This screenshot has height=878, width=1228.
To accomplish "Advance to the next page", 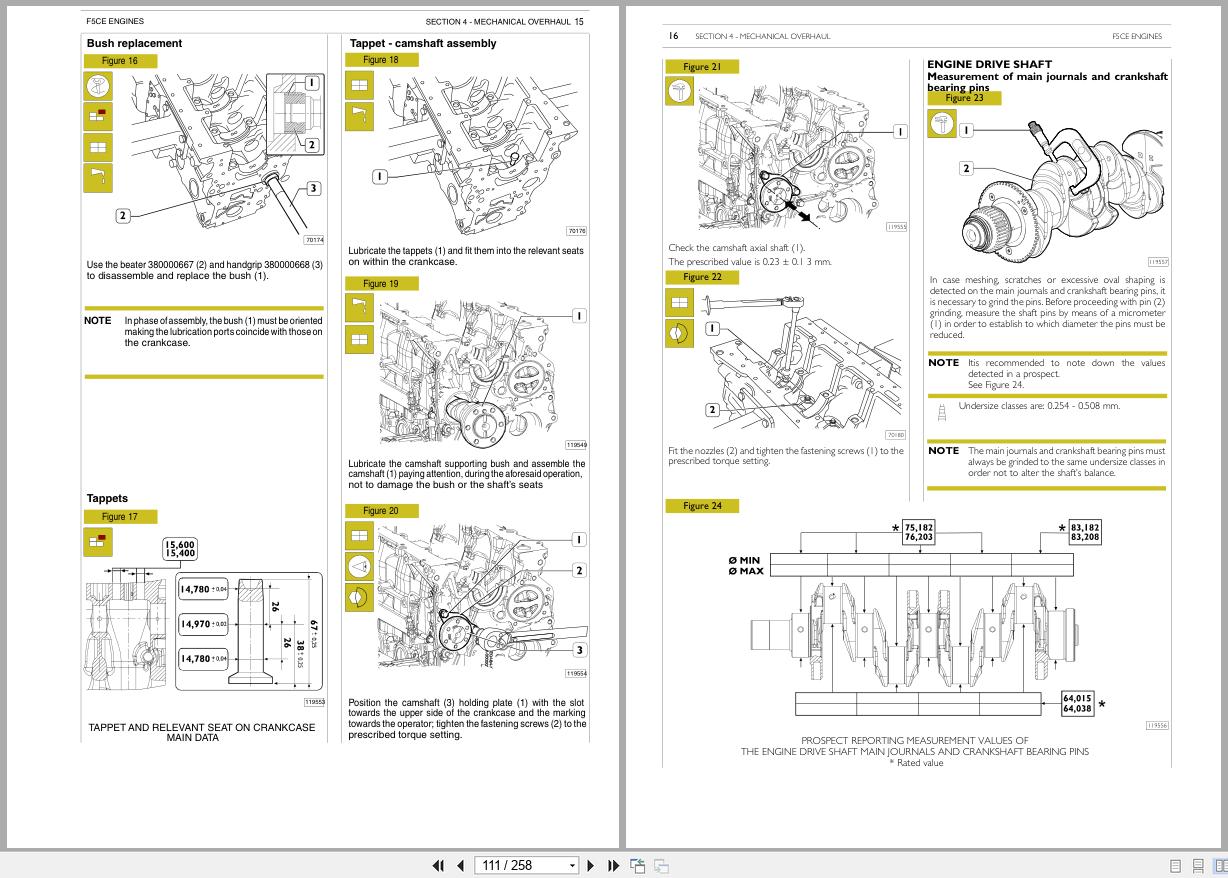I will (591, 865).
